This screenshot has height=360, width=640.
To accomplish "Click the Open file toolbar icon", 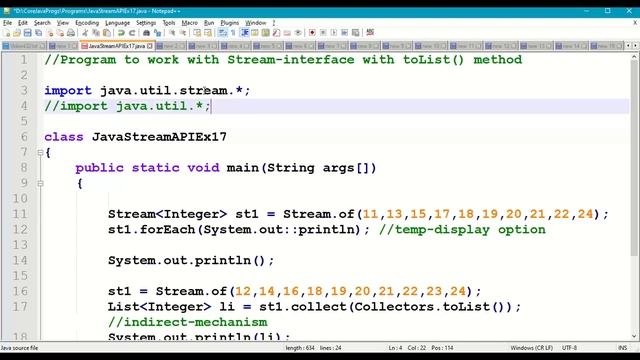I will click(x=17, y=33).
